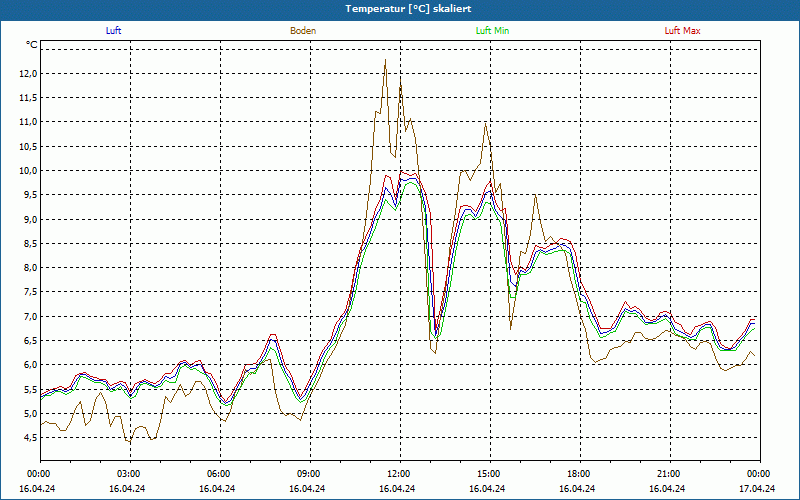Click the Boden curve peak near 11:30
This screenshot has height=500, width=800.
click(x=385, y=60)
